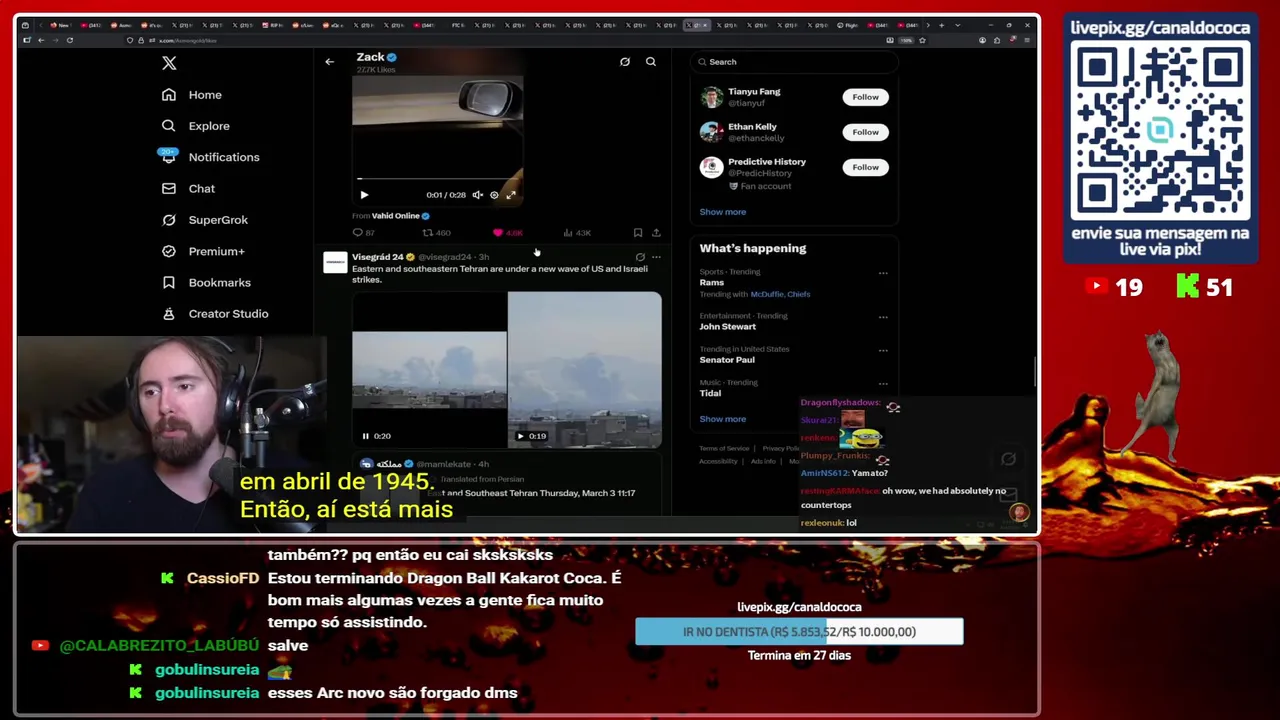Play the mirror video
Image resolution: width=1280 pixels, height=720 pixels.
click(364, 195)
